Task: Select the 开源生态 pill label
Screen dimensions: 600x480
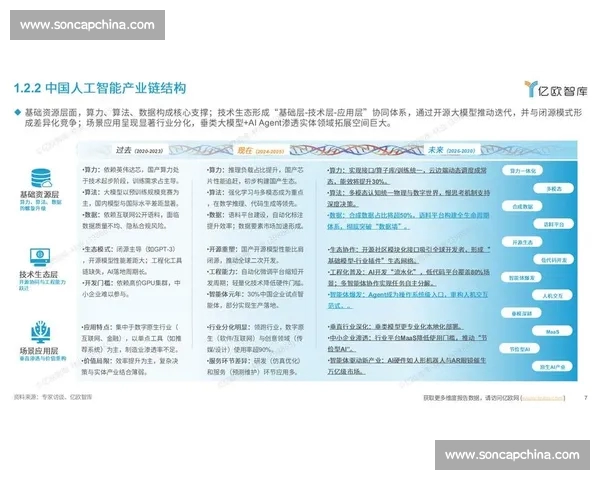Action: [522, 242]
